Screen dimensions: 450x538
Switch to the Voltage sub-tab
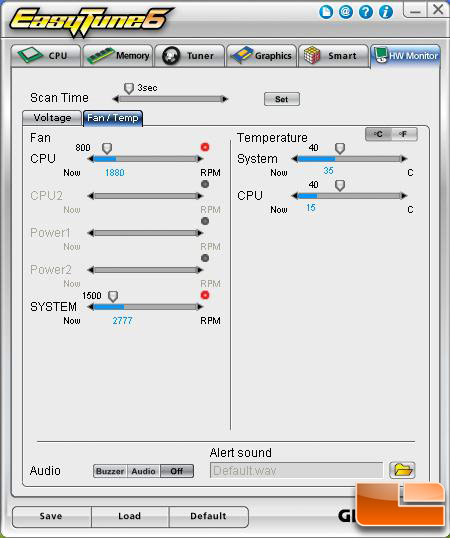(x=52, y=118)
